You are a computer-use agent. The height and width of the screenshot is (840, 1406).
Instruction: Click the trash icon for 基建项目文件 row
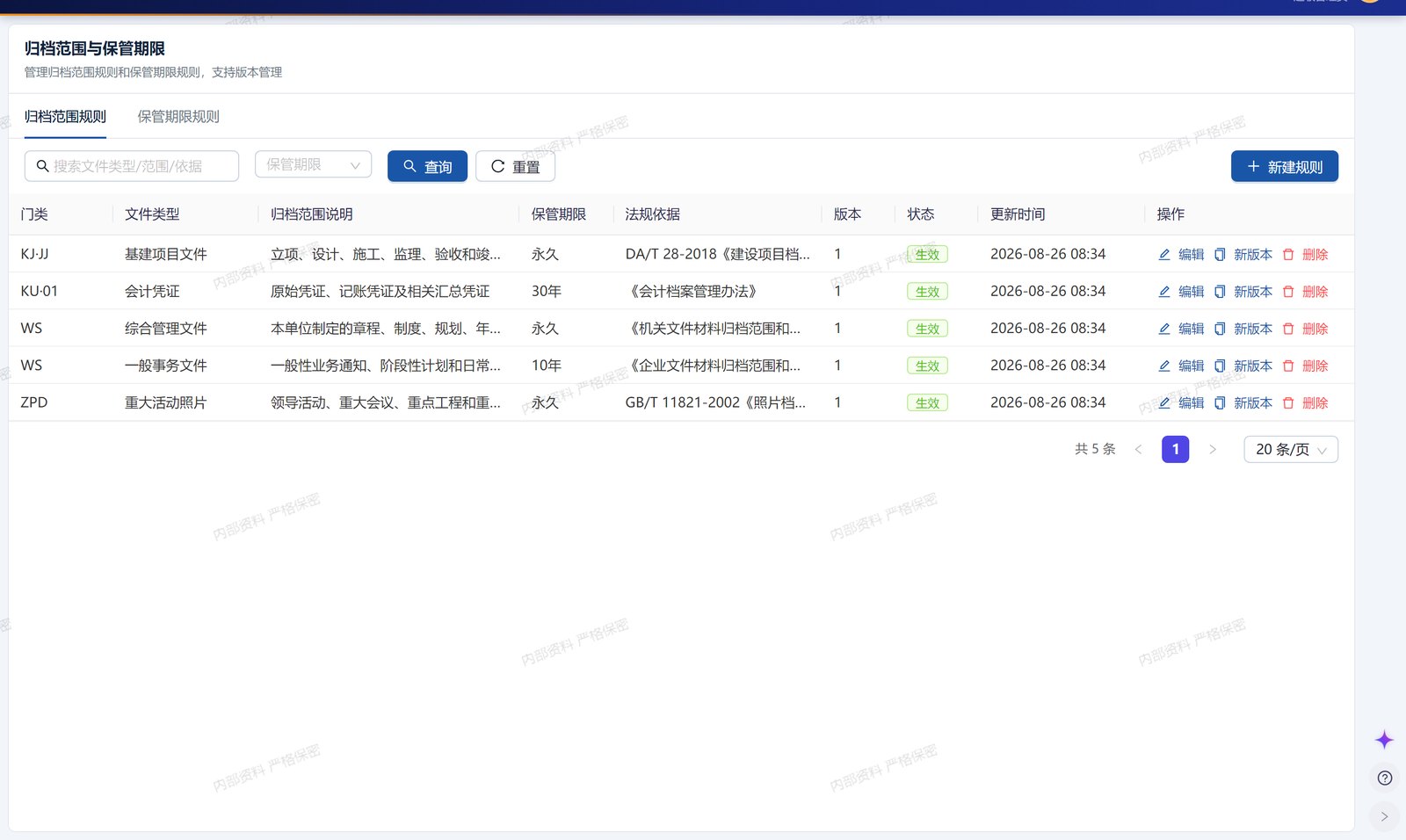click(x=1288, y=255)
